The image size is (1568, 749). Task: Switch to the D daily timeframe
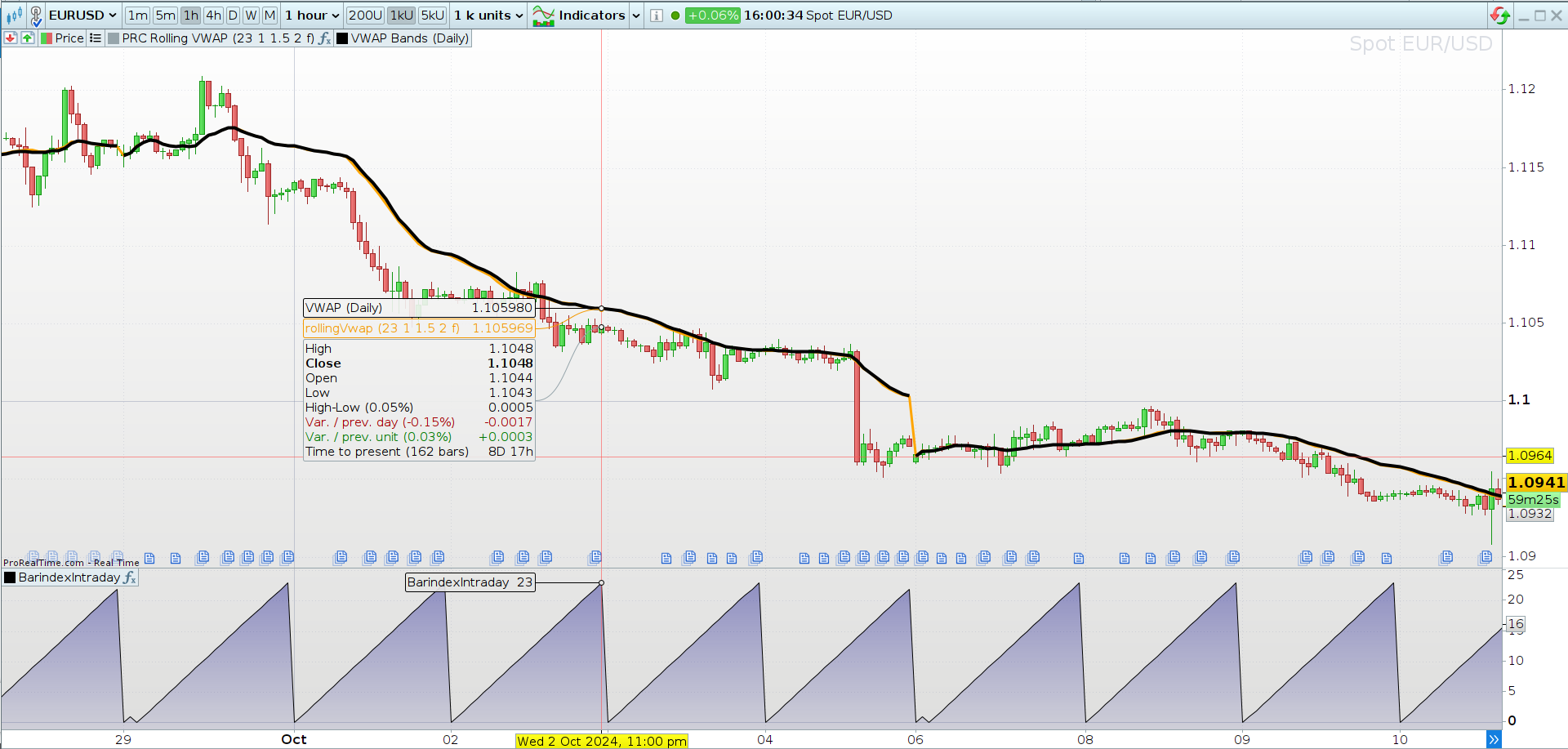pos(233,16)
